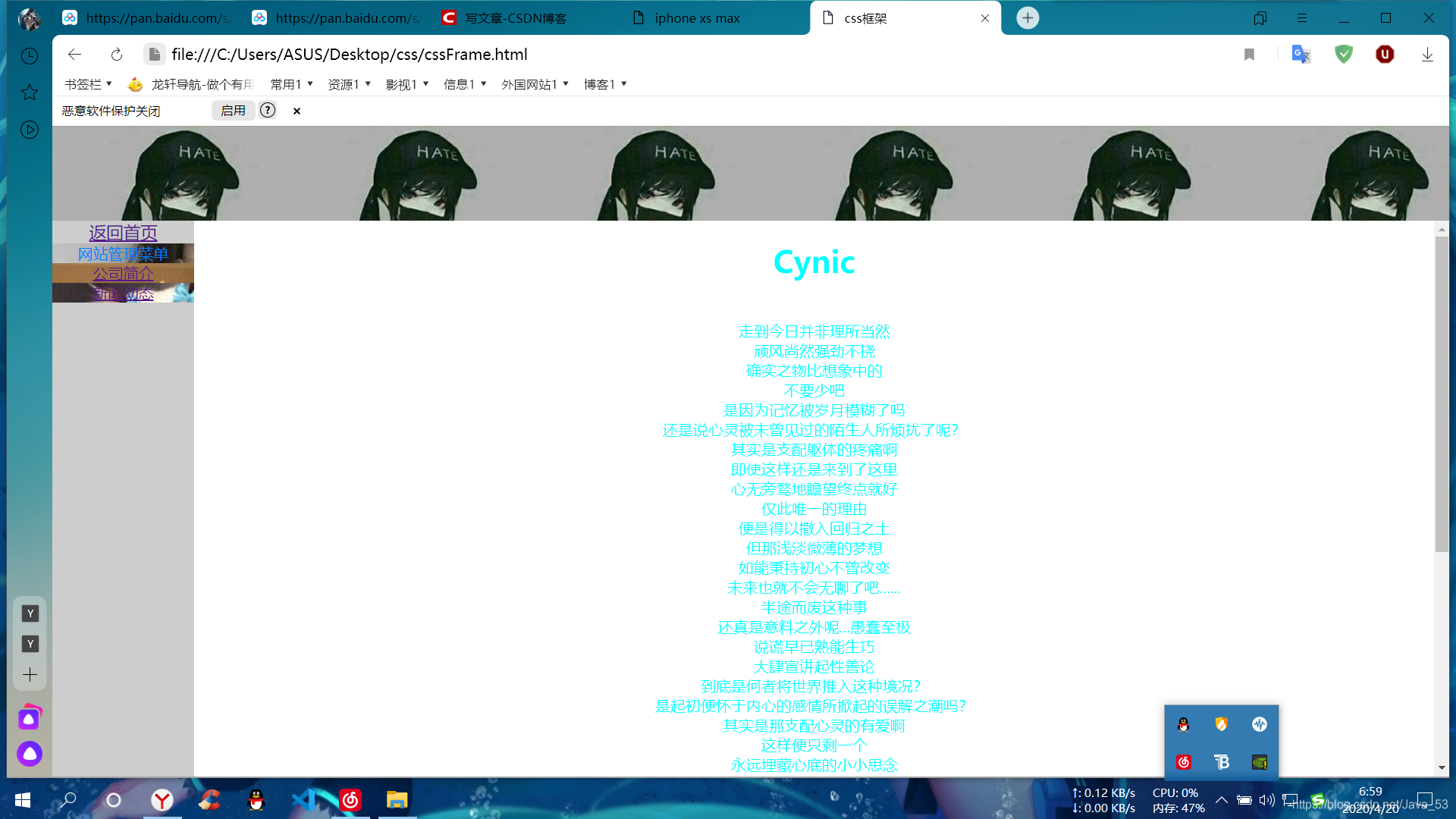The height and width of the screenshot is (819, 1456).
Task: Dismiss the malware protection notification bar
Action: 297,111
